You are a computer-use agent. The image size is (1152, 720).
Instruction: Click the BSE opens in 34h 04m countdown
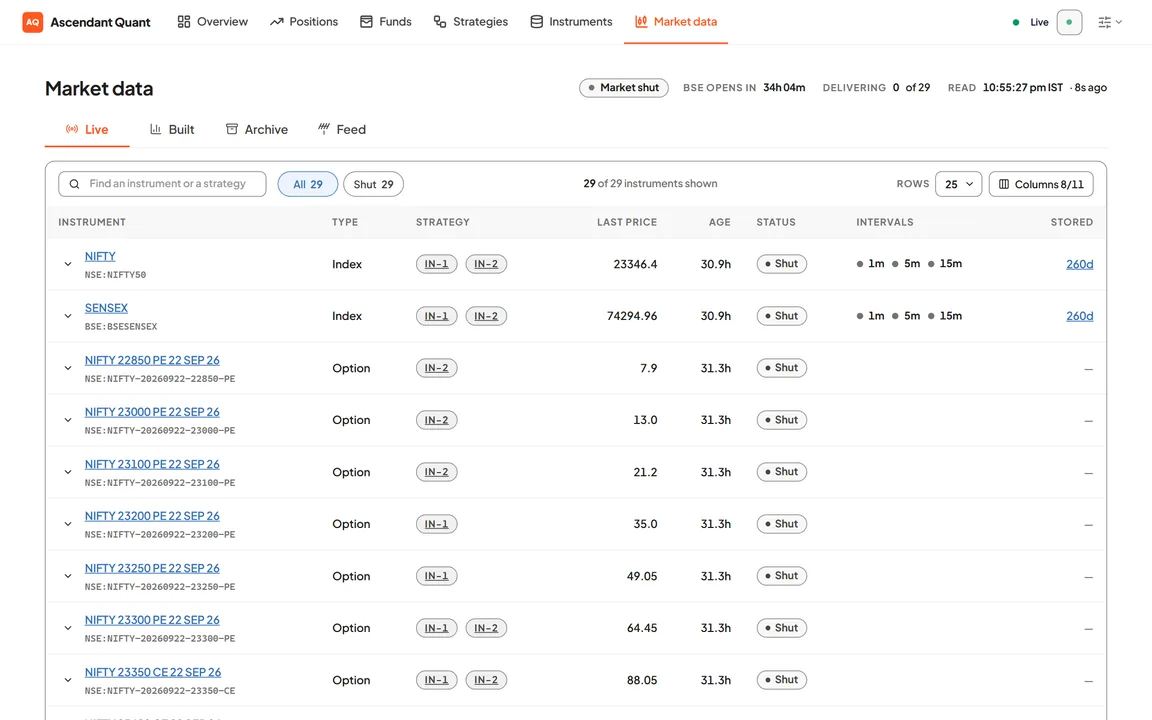(744, 87)
